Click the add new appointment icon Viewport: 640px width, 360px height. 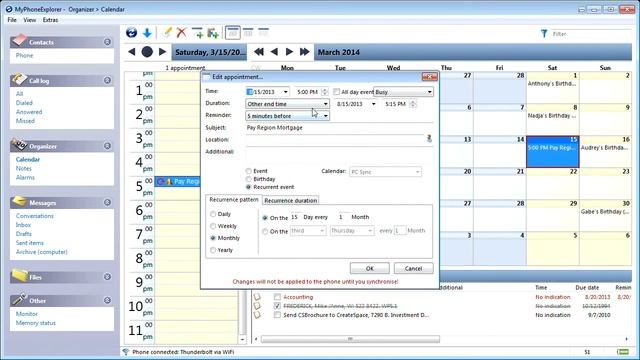pos(198,33)
